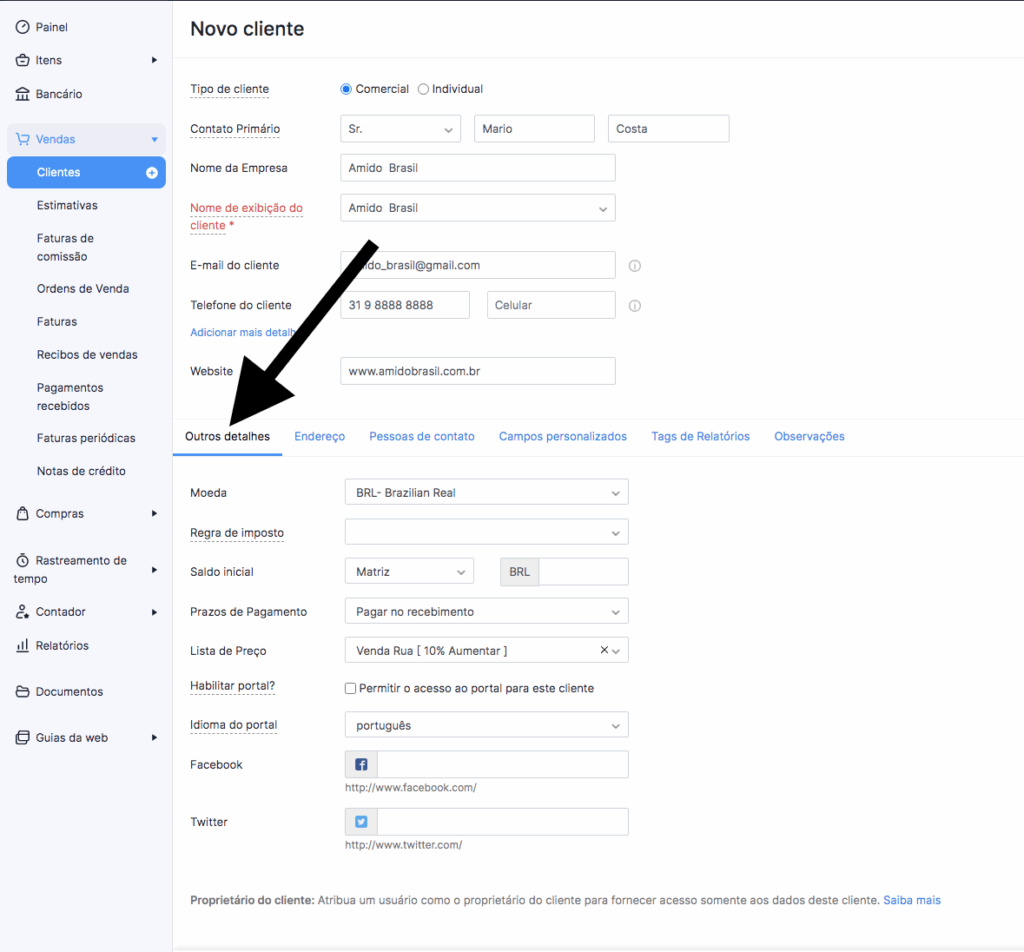Click the phone field info icon
The width and height of the screenshot is (1024, 952).
click(x=634, y=306)
